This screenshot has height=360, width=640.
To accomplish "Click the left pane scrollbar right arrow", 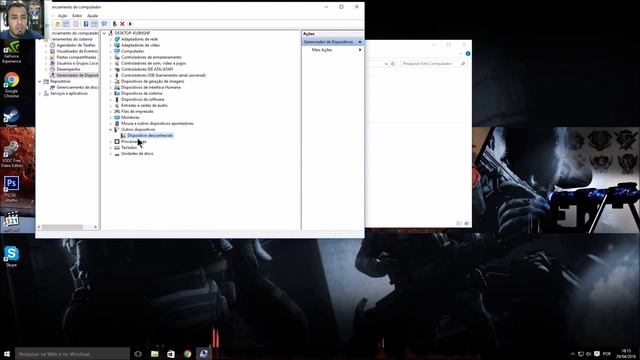I will point(96,227).
